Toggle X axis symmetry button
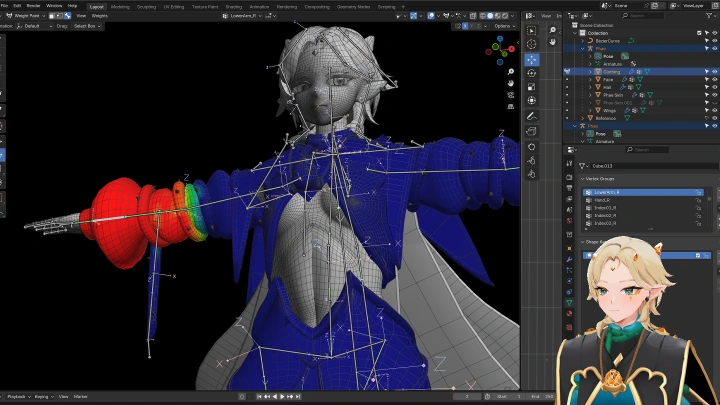Viewport: 720px width, 405px height. pos(465,26)
